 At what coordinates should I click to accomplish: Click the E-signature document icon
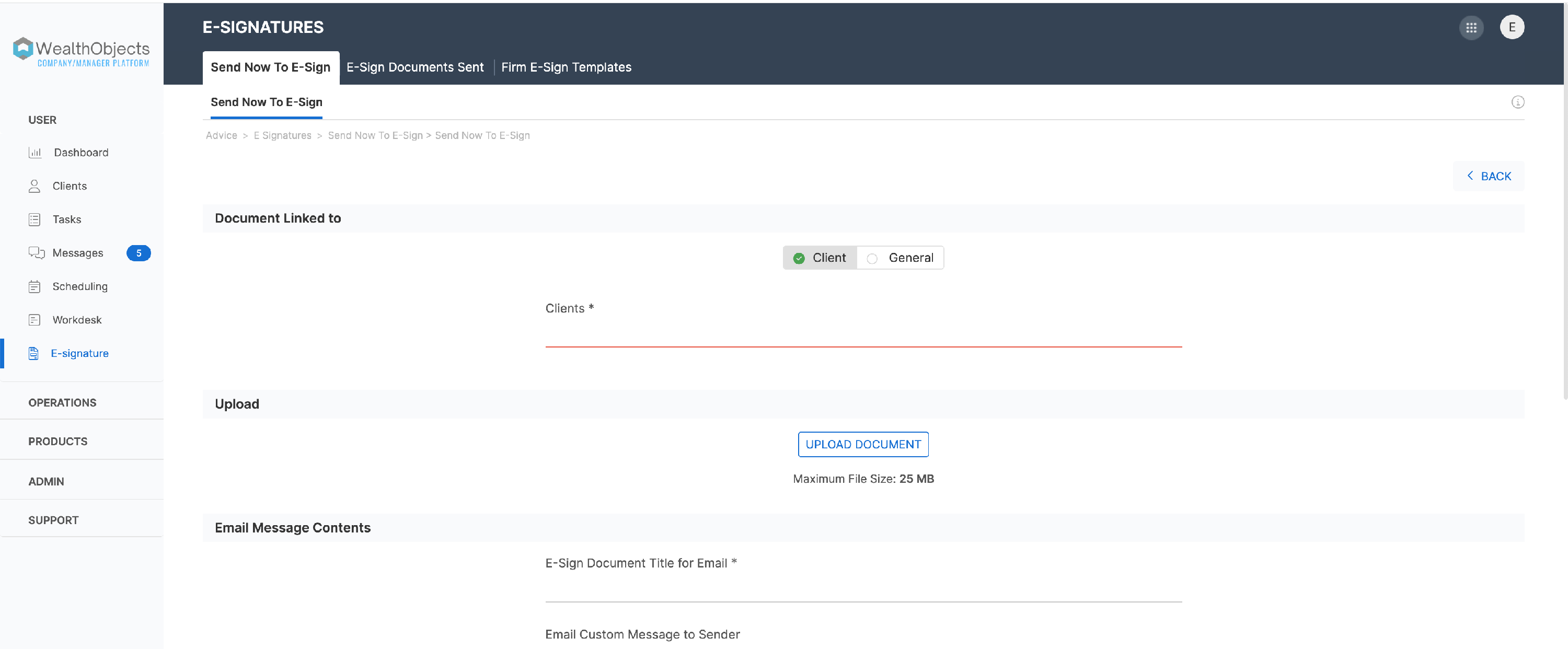tap(33, 354)
